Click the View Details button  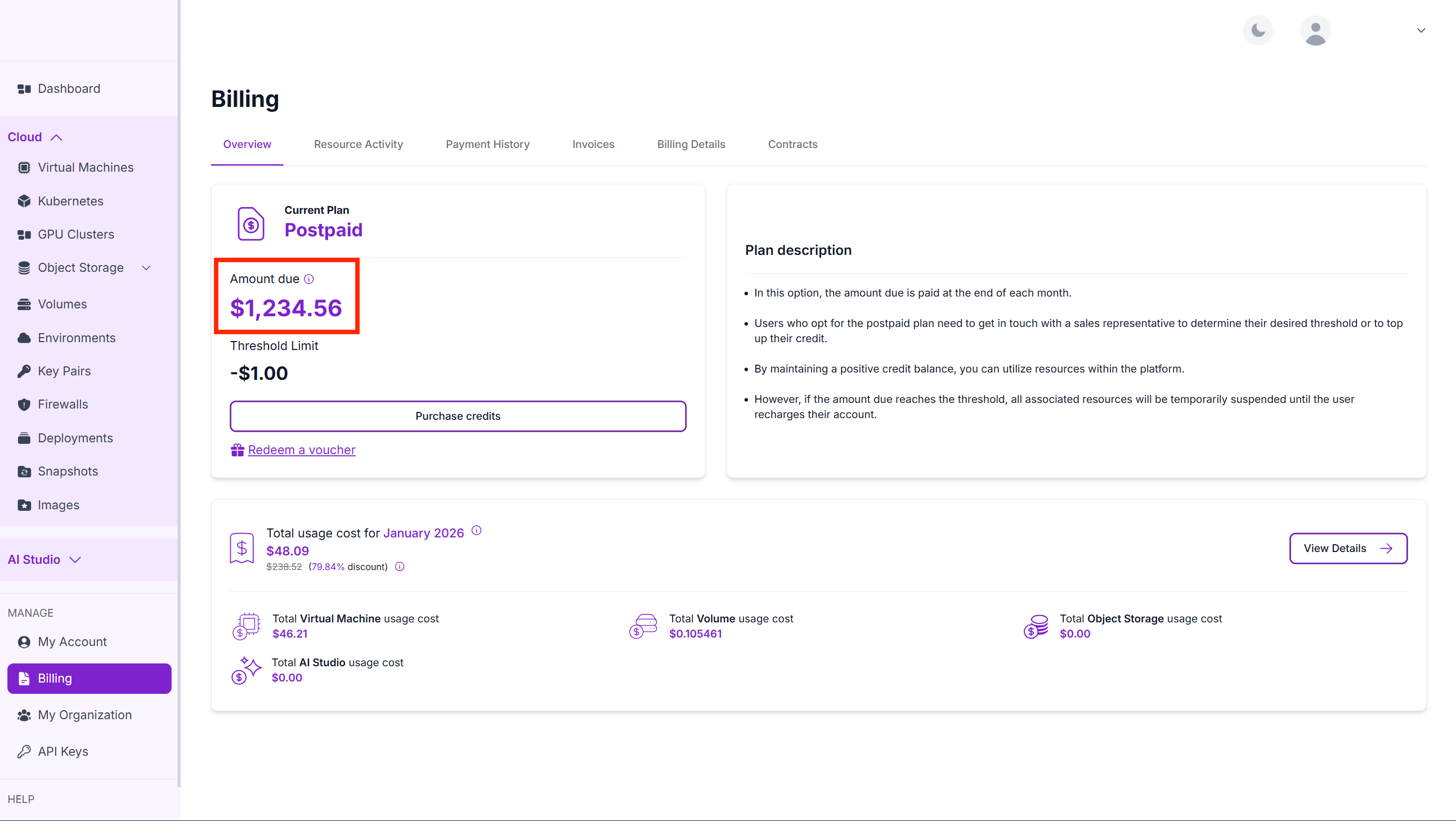[x=1348, y=549]
